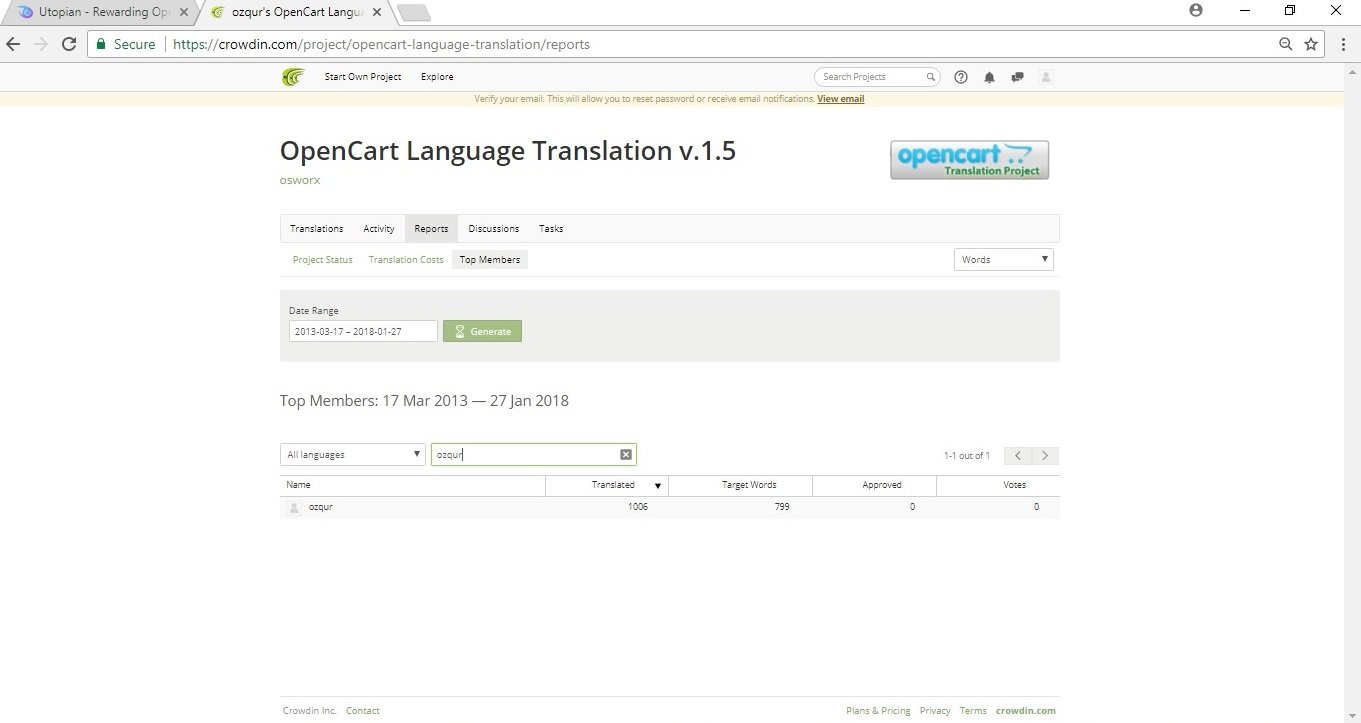This screenshot has height=723, width=1361.
Task: Click the Generate button
Action: tap(482, 331)
